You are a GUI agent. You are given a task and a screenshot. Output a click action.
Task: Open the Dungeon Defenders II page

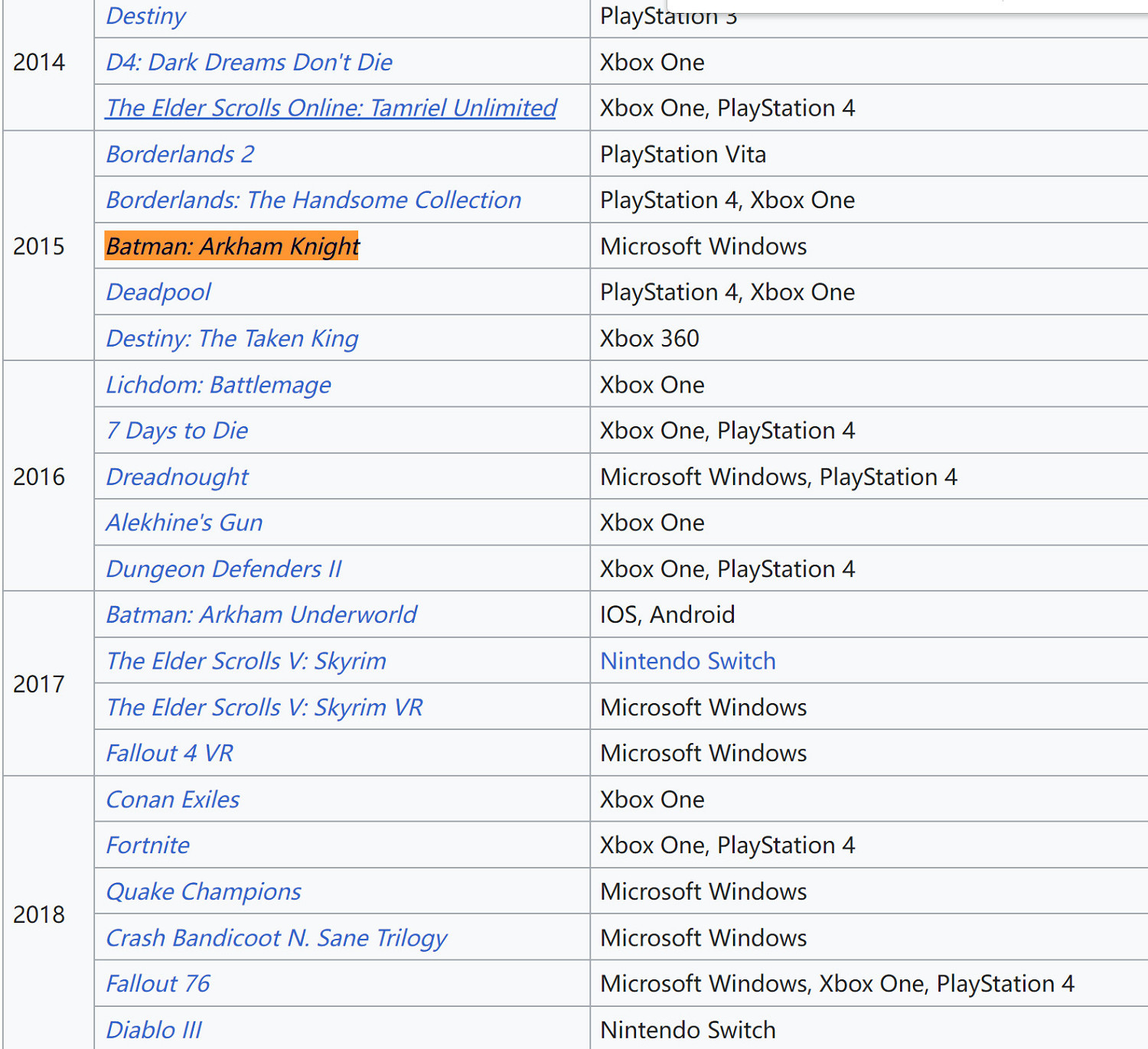coord(223,569)
